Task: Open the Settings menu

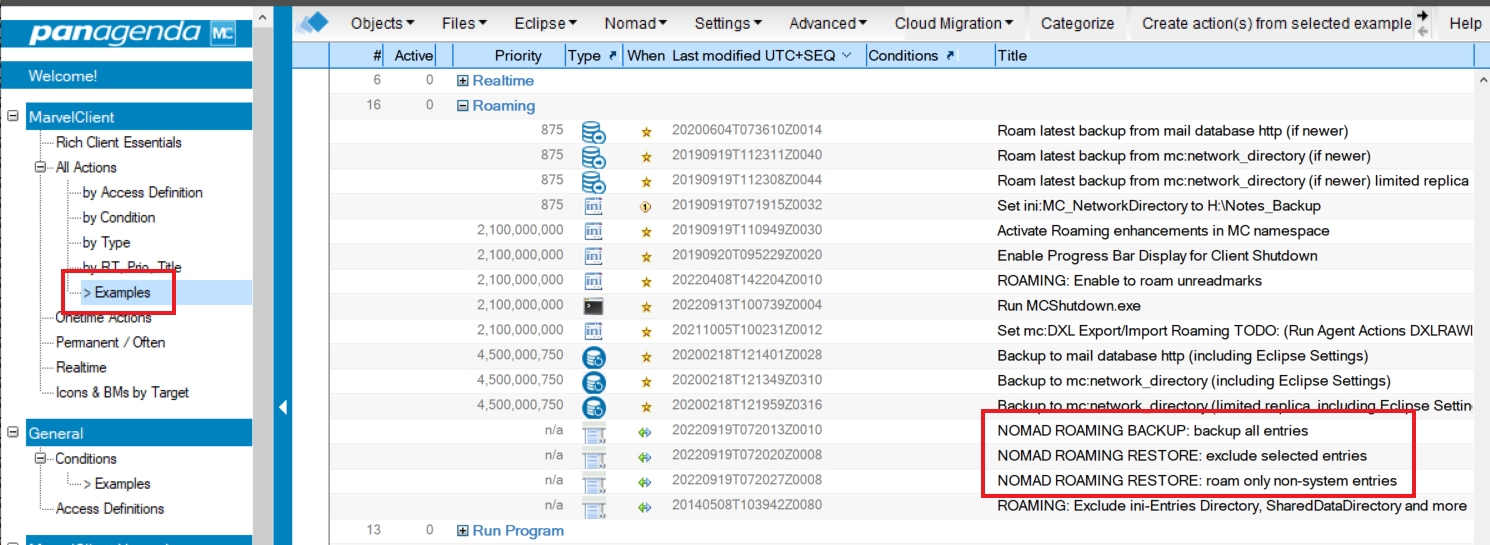Action: pyautogui.click(x=728, y=23)
